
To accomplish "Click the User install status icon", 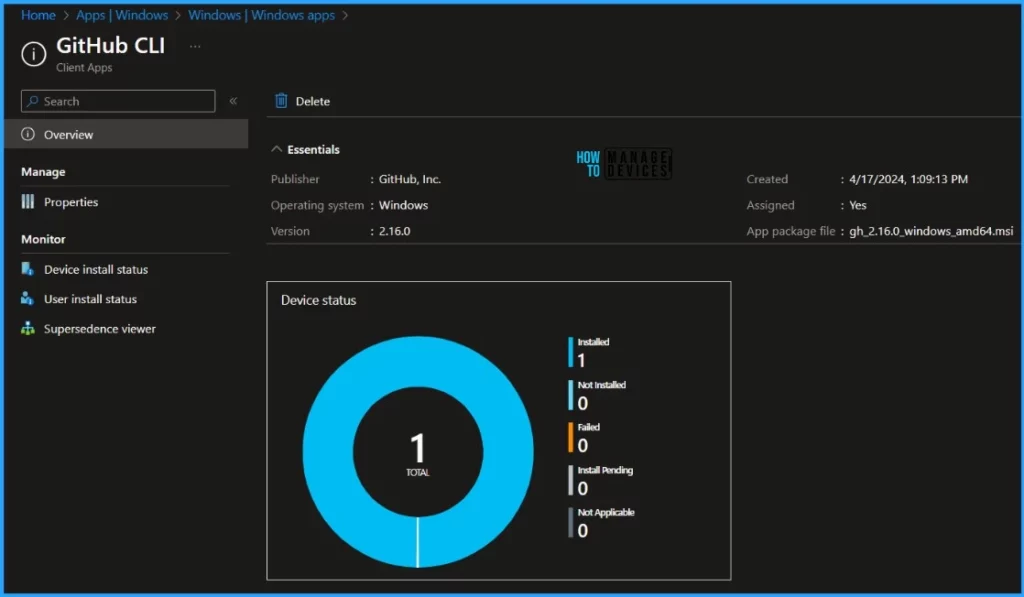I will (x=28, y=299).
